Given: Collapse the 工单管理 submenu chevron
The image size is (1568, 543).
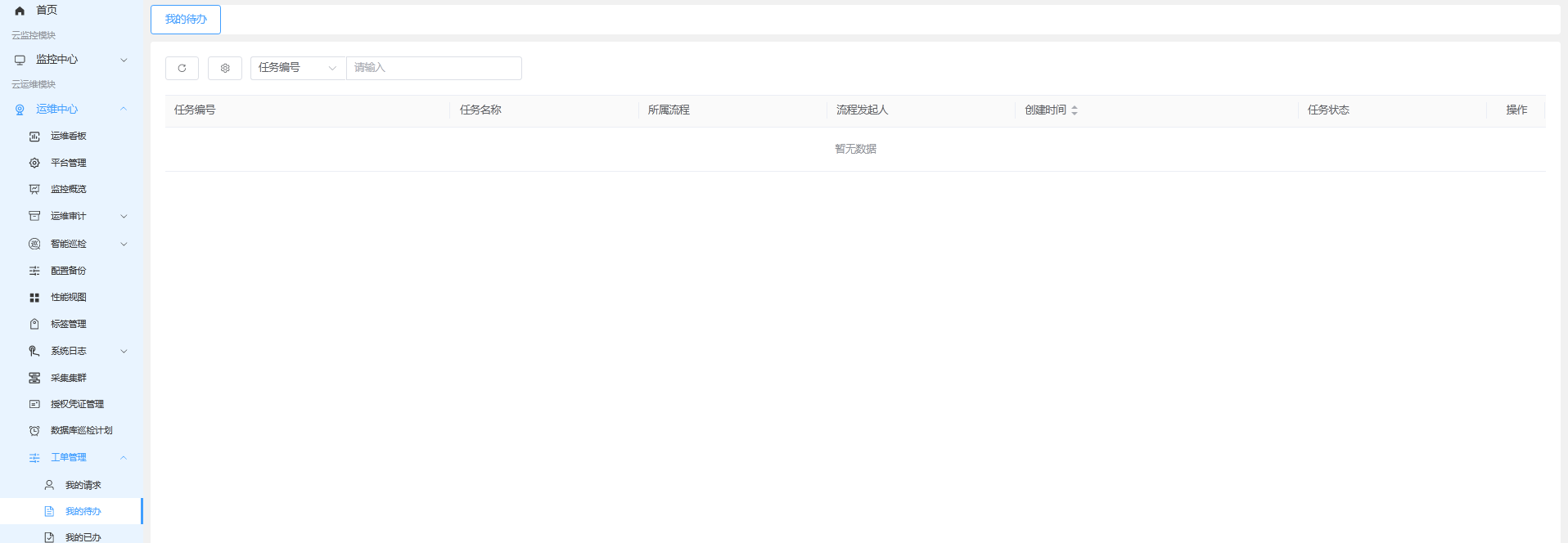Looking at the screenshot, I should pyautogui.click(x=124, y=457).
